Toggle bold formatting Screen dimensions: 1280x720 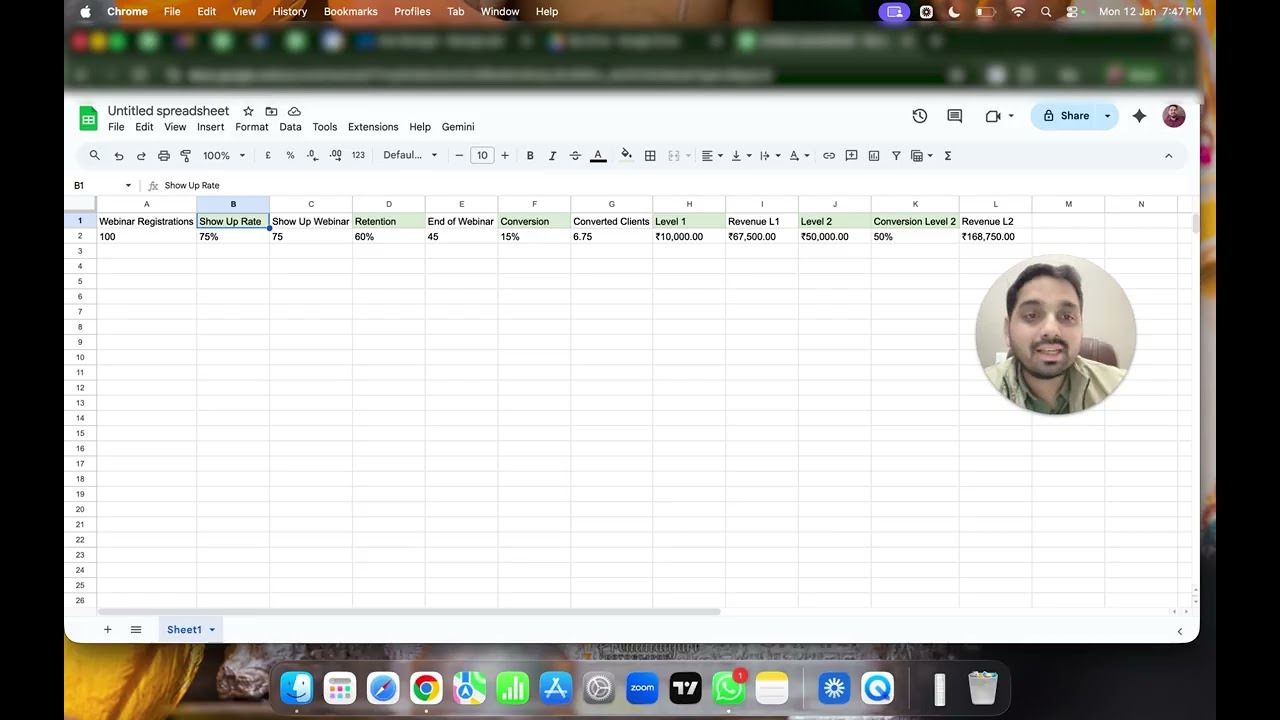530,156
